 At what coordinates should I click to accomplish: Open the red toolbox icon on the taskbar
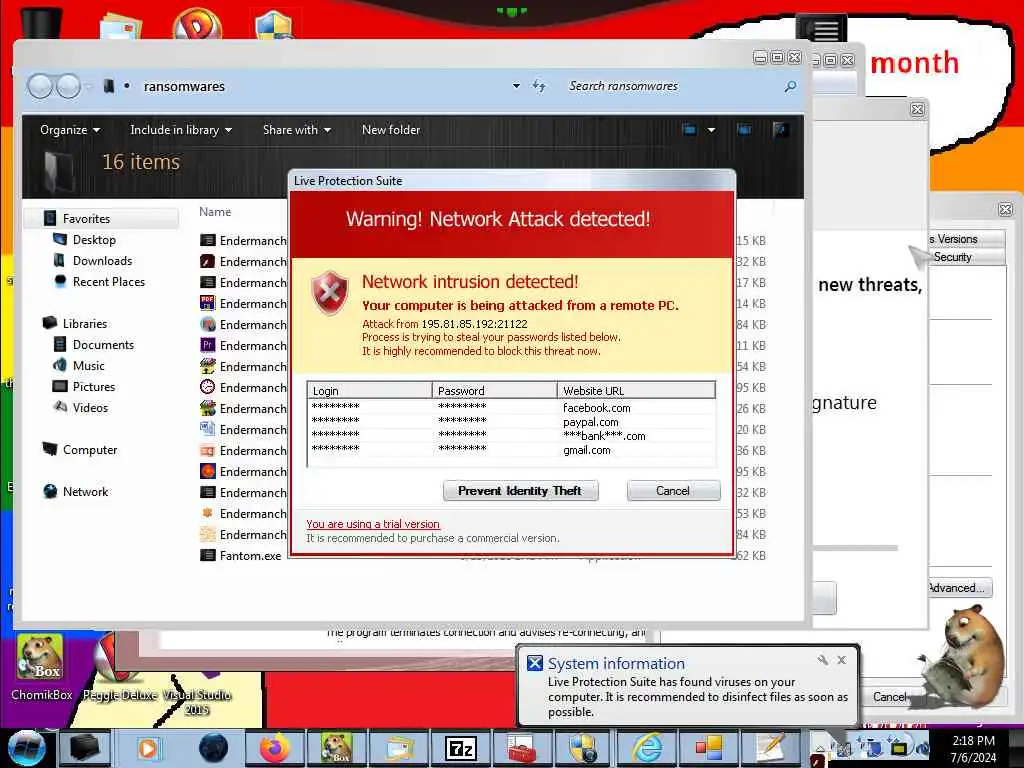[522, 748]
